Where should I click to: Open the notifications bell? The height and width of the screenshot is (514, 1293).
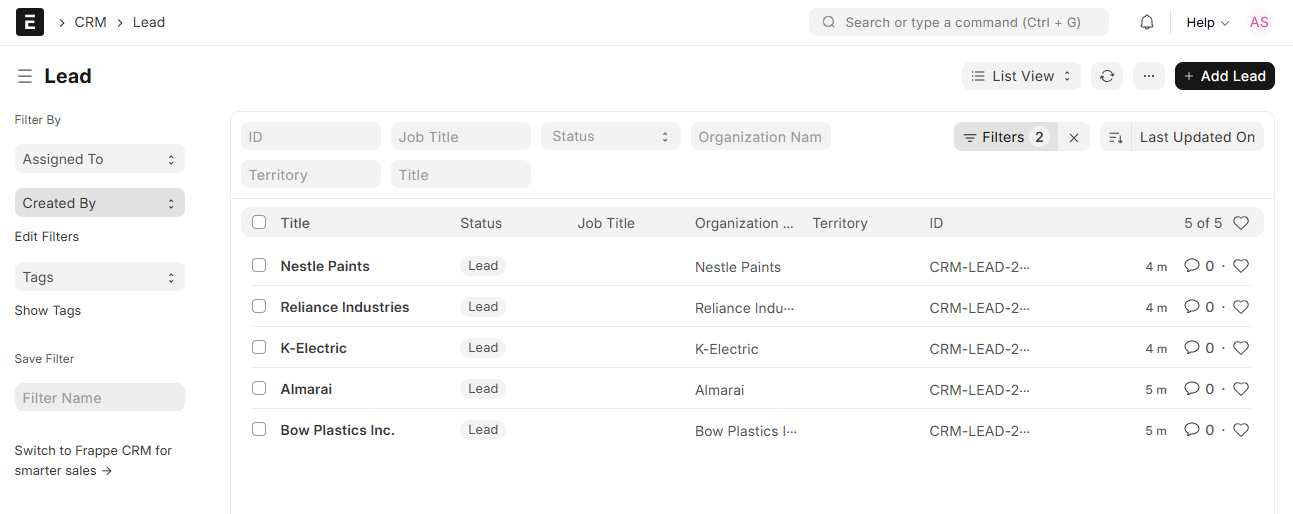[x=1147, y=22]
